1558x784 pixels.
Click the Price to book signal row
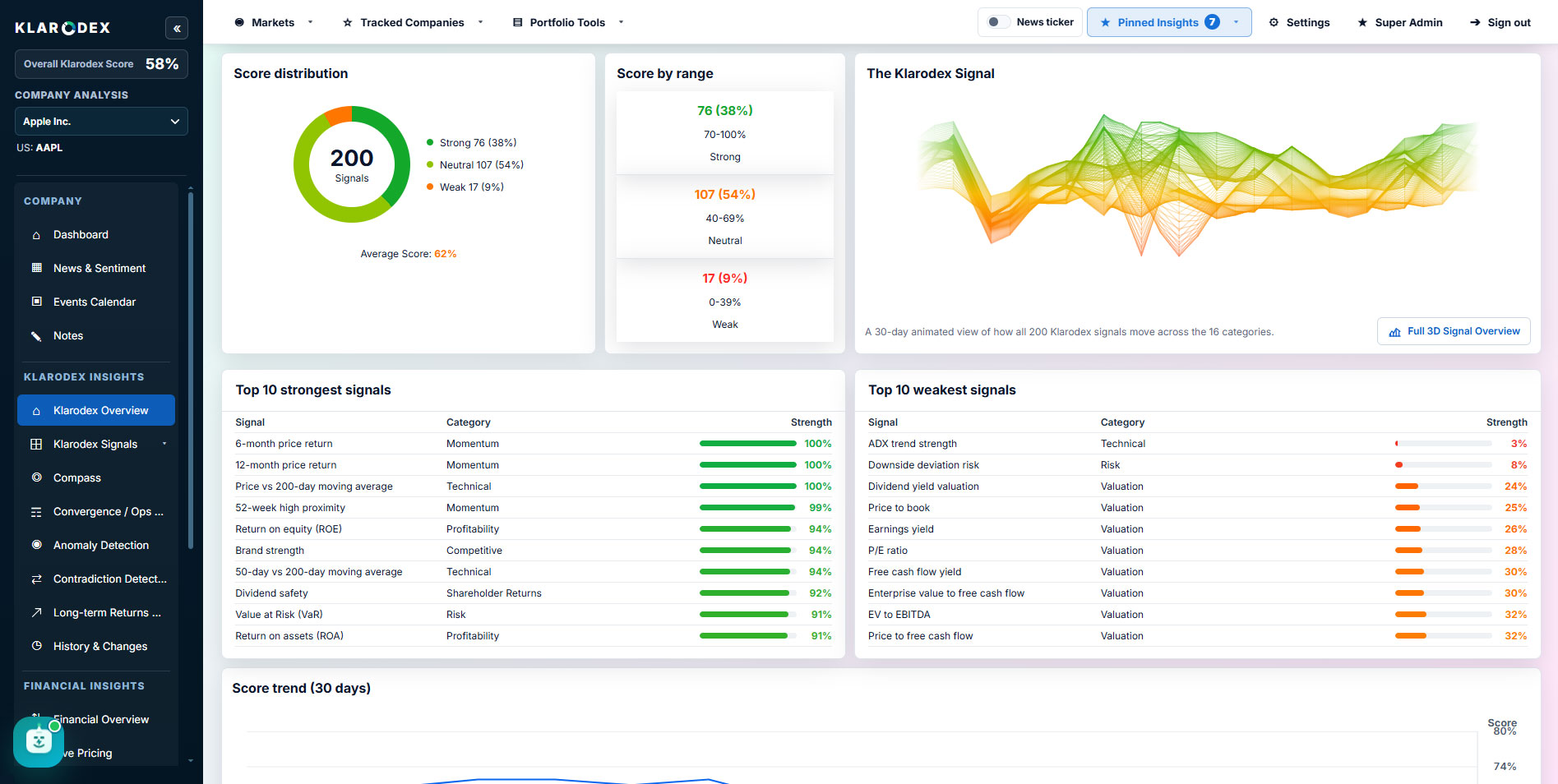[1197, 508]
